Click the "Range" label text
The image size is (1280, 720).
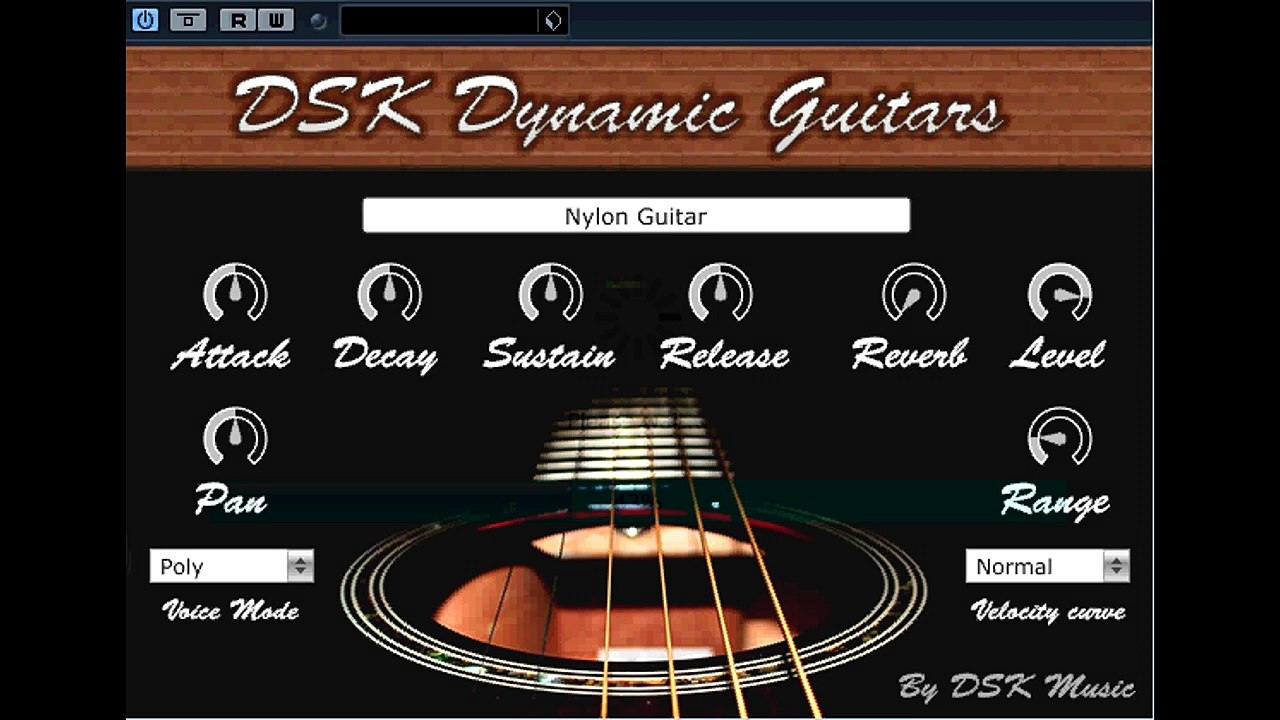point(1056,501)
